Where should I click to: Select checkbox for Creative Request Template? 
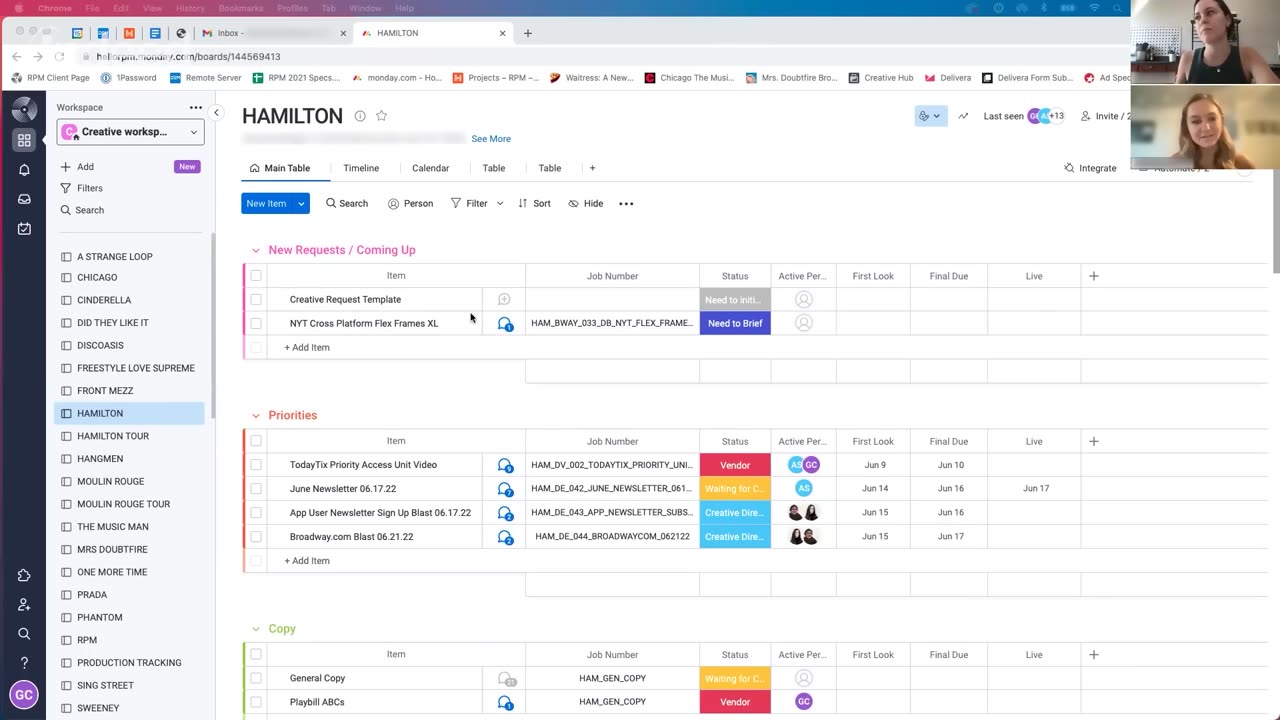256,299
